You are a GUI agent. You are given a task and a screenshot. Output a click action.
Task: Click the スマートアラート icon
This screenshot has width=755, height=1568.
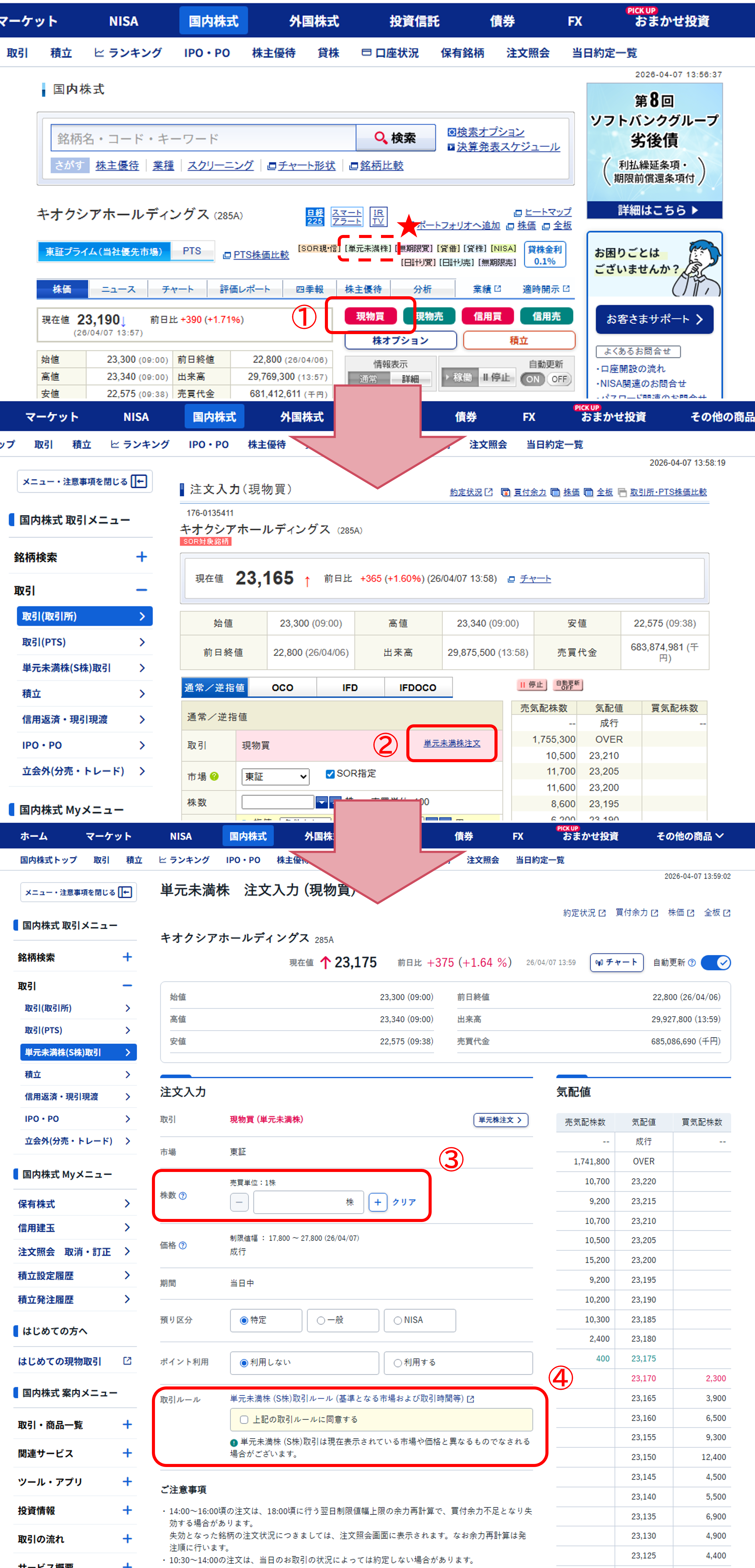347,217
